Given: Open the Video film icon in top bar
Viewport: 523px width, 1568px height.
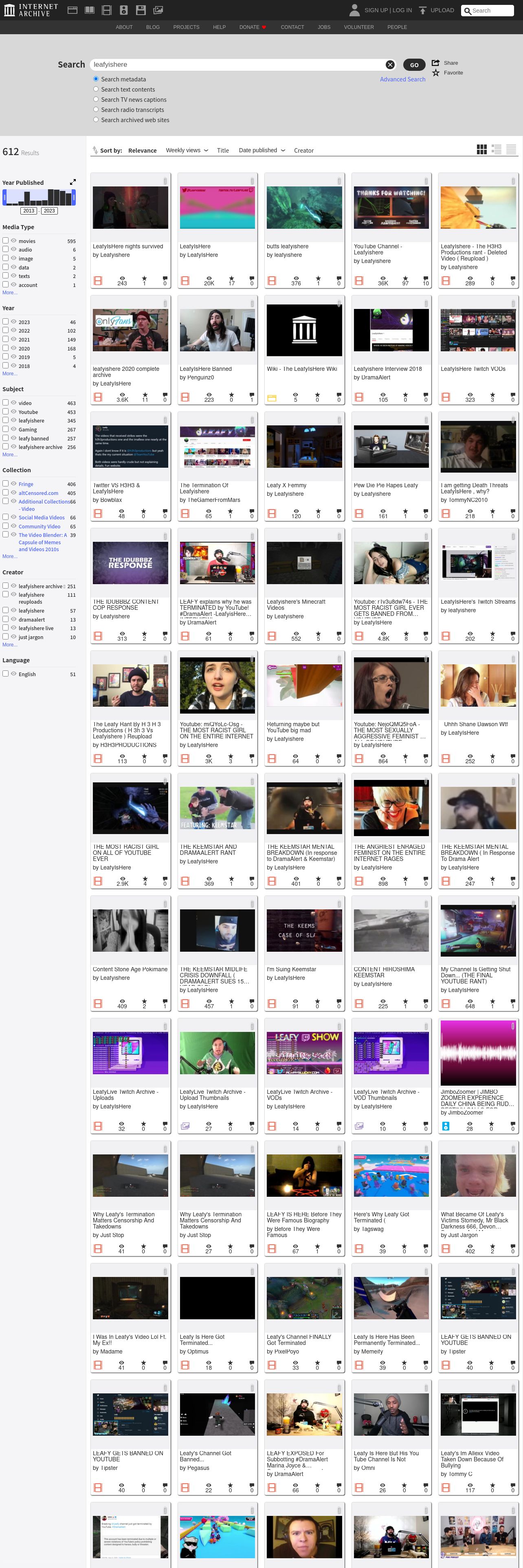Looking at the screenshot, I should coord(107,10).
